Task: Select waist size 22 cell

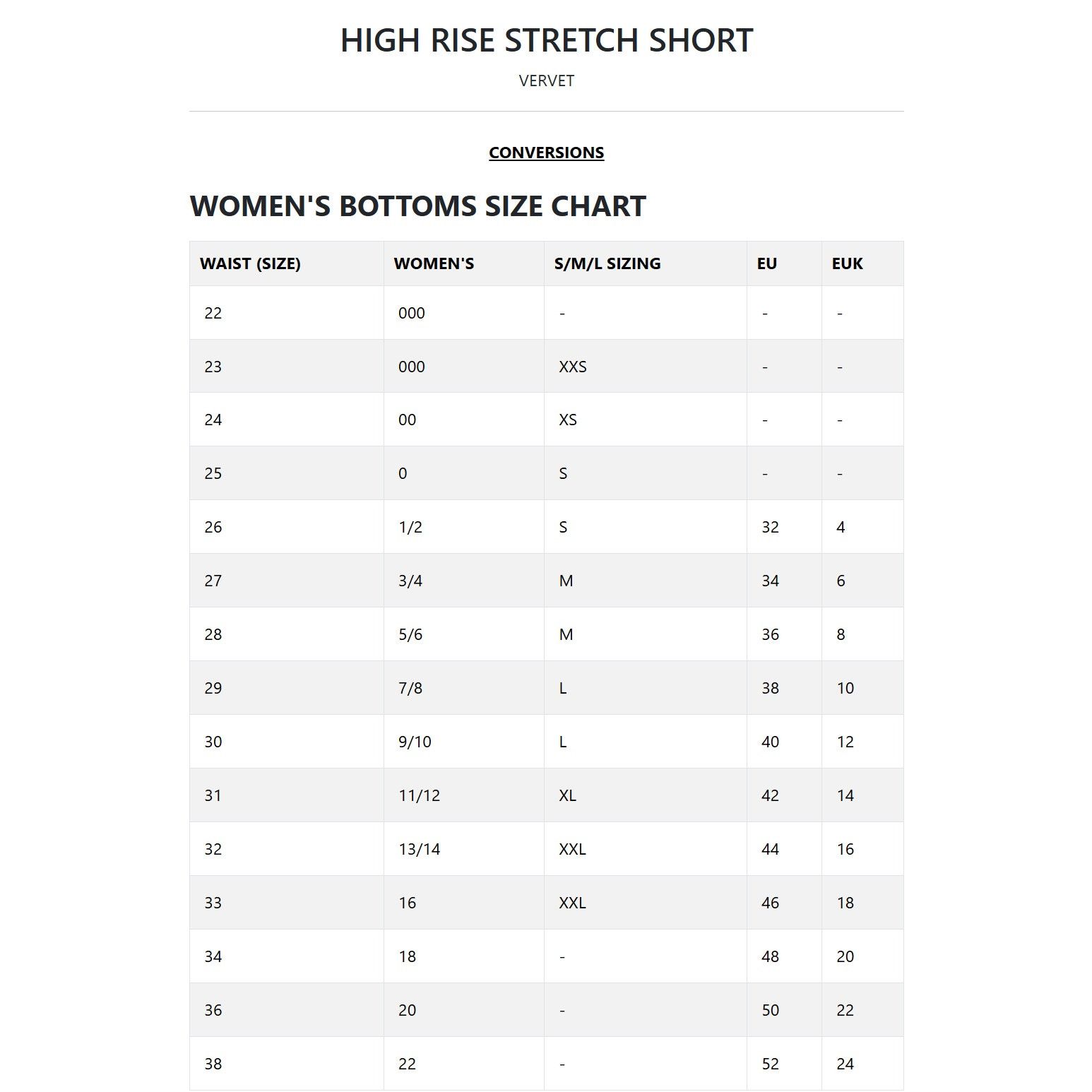Action: coord(287,313)
